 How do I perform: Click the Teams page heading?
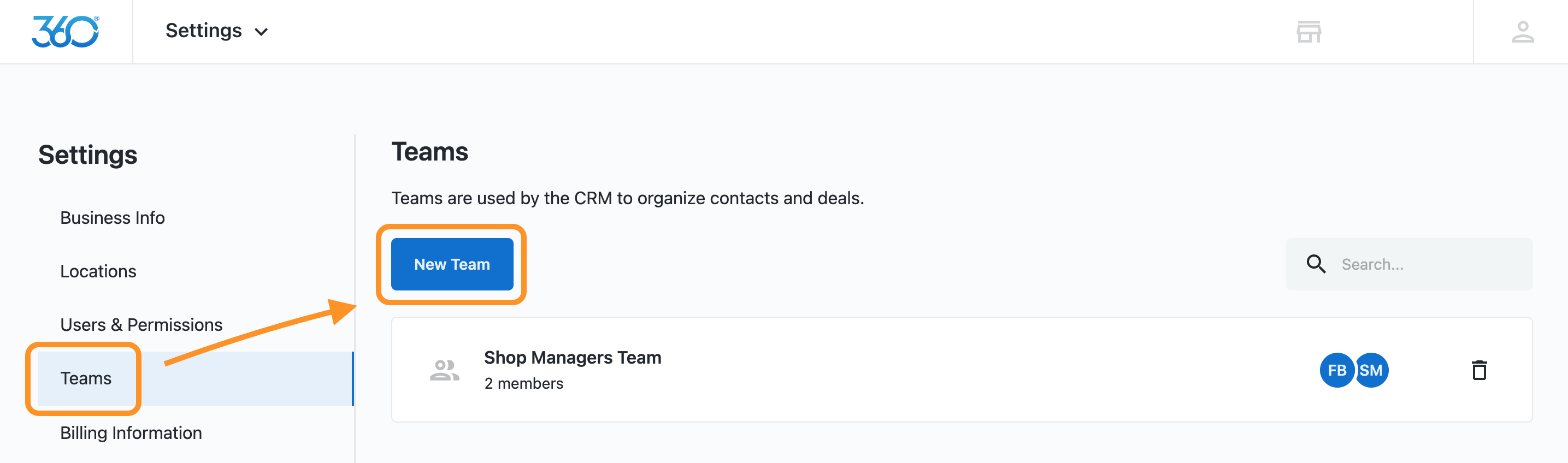click(430, 151)
